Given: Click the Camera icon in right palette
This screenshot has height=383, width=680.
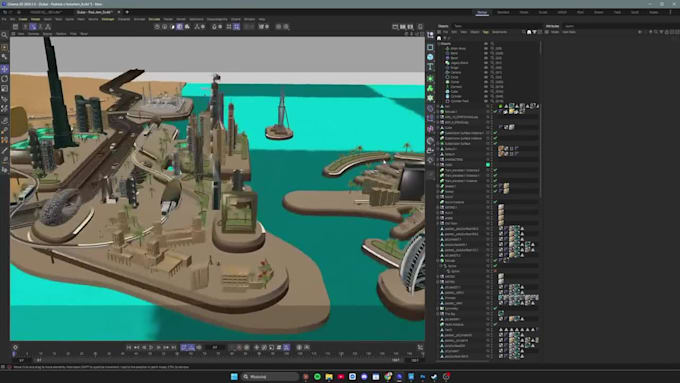Looking at the screenshot, I should (x=430, y=151).
